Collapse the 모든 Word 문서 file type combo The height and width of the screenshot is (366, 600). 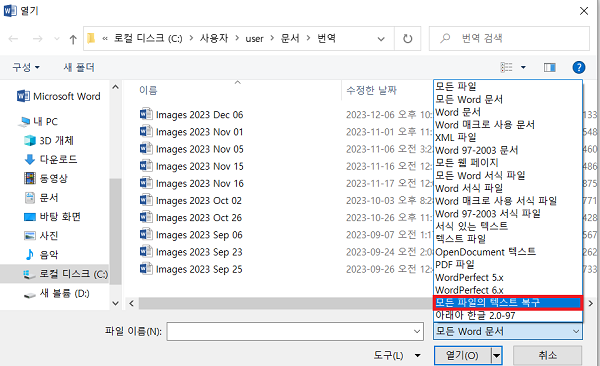pos(508,331)
